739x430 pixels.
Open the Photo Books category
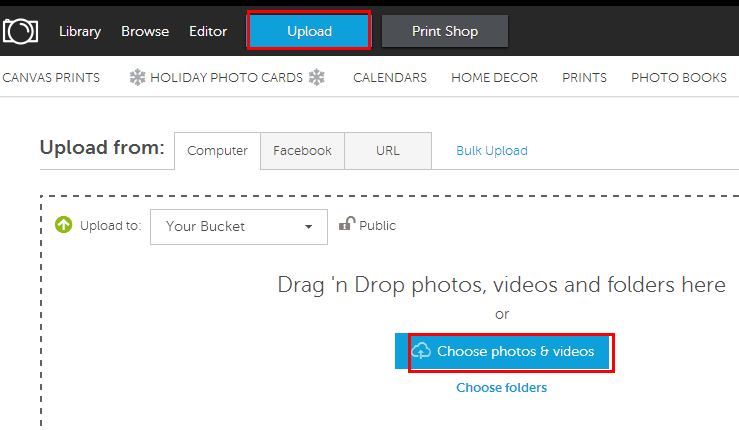678,77
